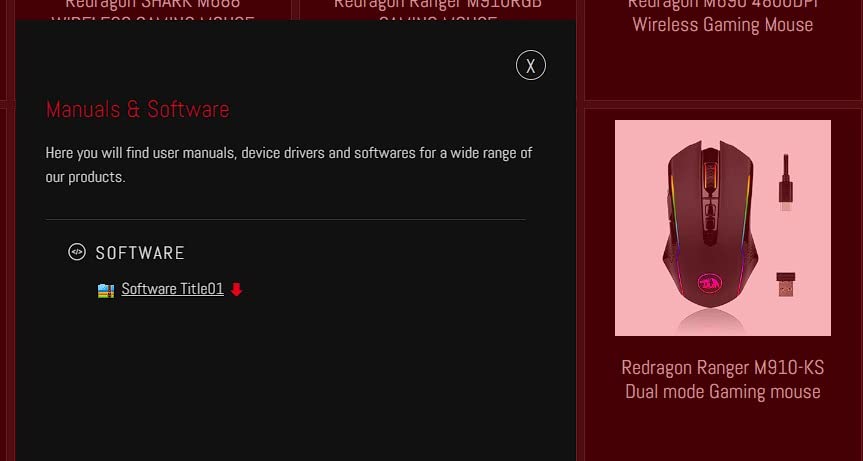The width and height of the screenshot is (863, 461).
Task: Close the Manuals & Software popup
Action: click(x=531, y=65)
